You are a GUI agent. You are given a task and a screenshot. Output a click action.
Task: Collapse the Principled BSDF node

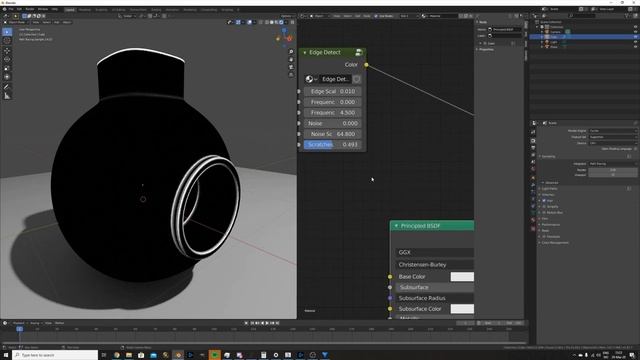pos(396,226)
